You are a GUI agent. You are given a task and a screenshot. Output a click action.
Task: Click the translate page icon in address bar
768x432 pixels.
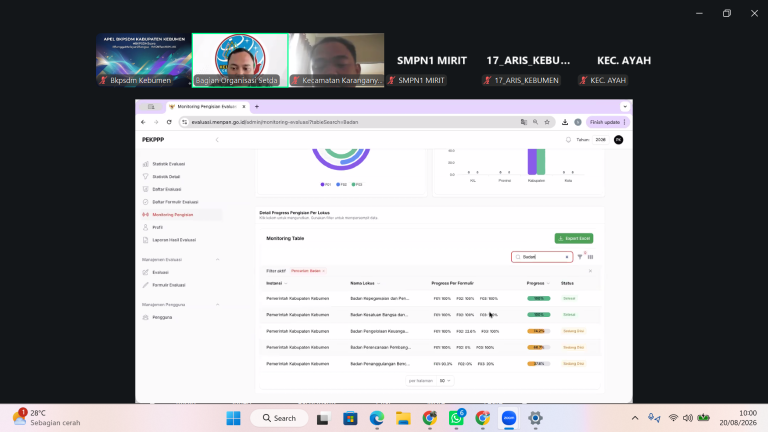click(x=524, y=122)
